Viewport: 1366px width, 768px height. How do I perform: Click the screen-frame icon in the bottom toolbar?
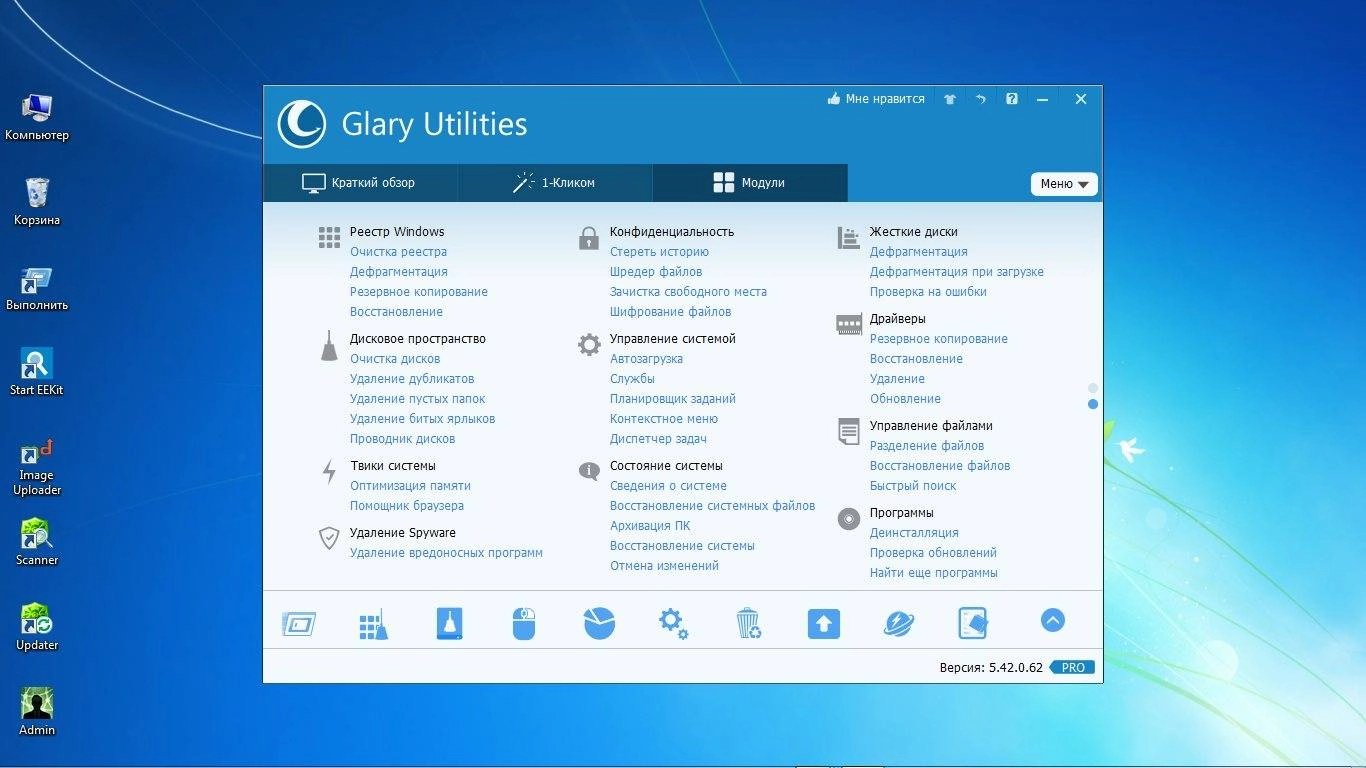click(299, 624)
